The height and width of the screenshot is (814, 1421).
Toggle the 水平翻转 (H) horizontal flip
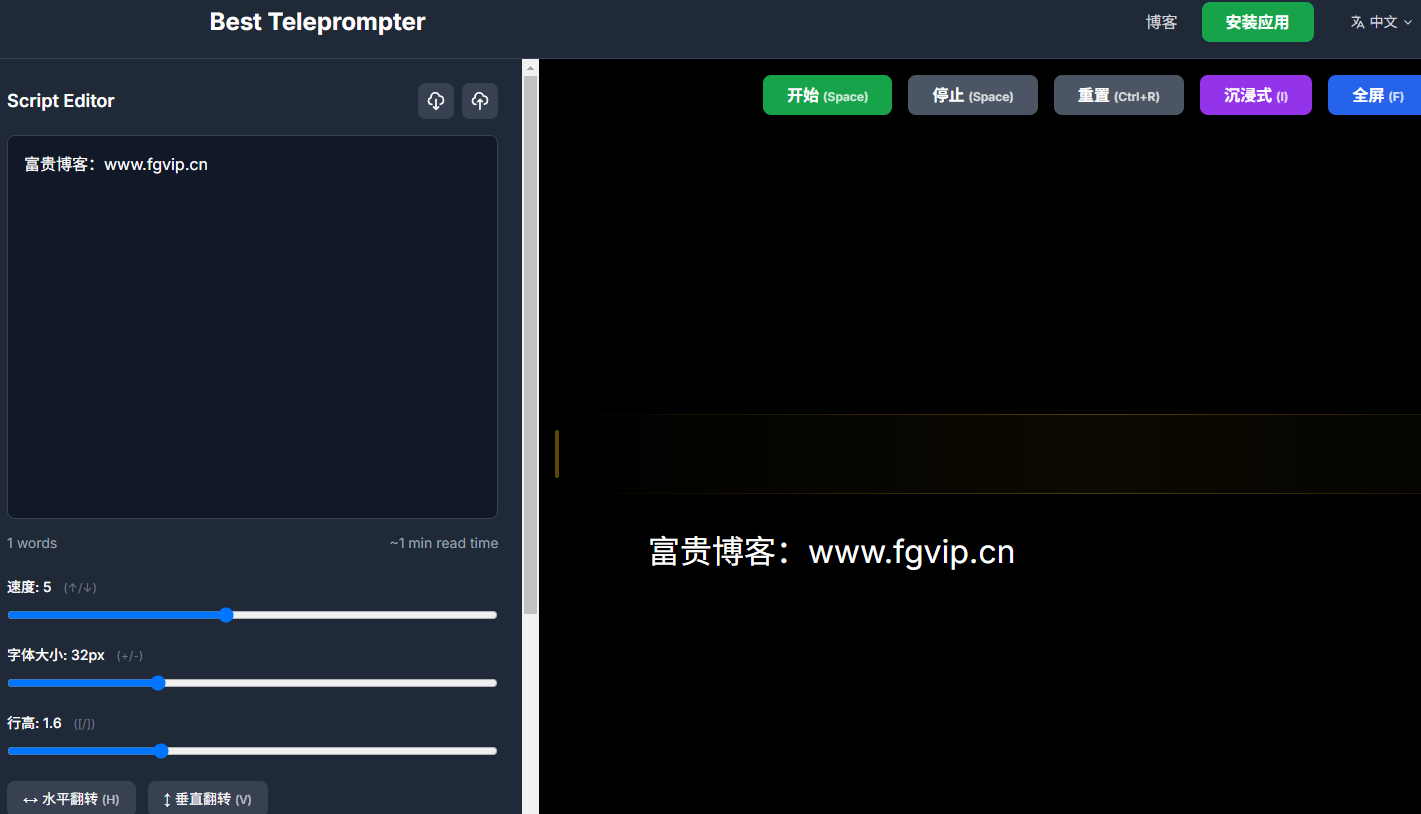[71, 799]
